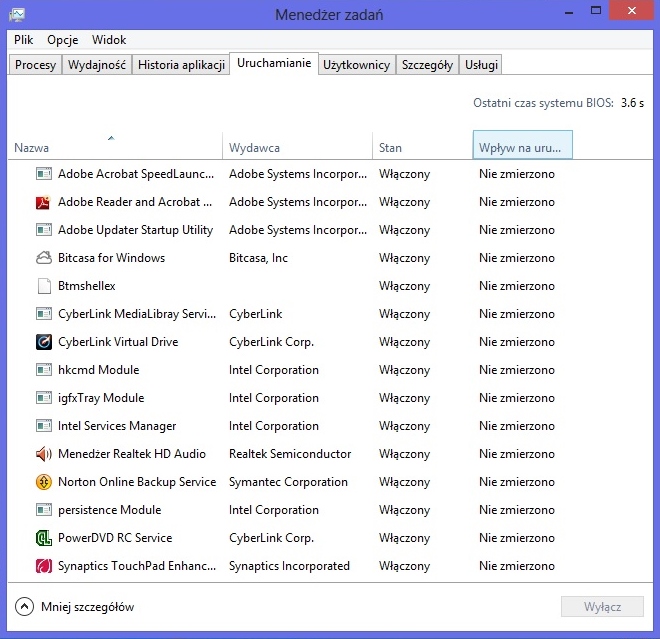The image size is (660, 639).
Task: Sort by the Wydawca column header
Action: [297, 145]
